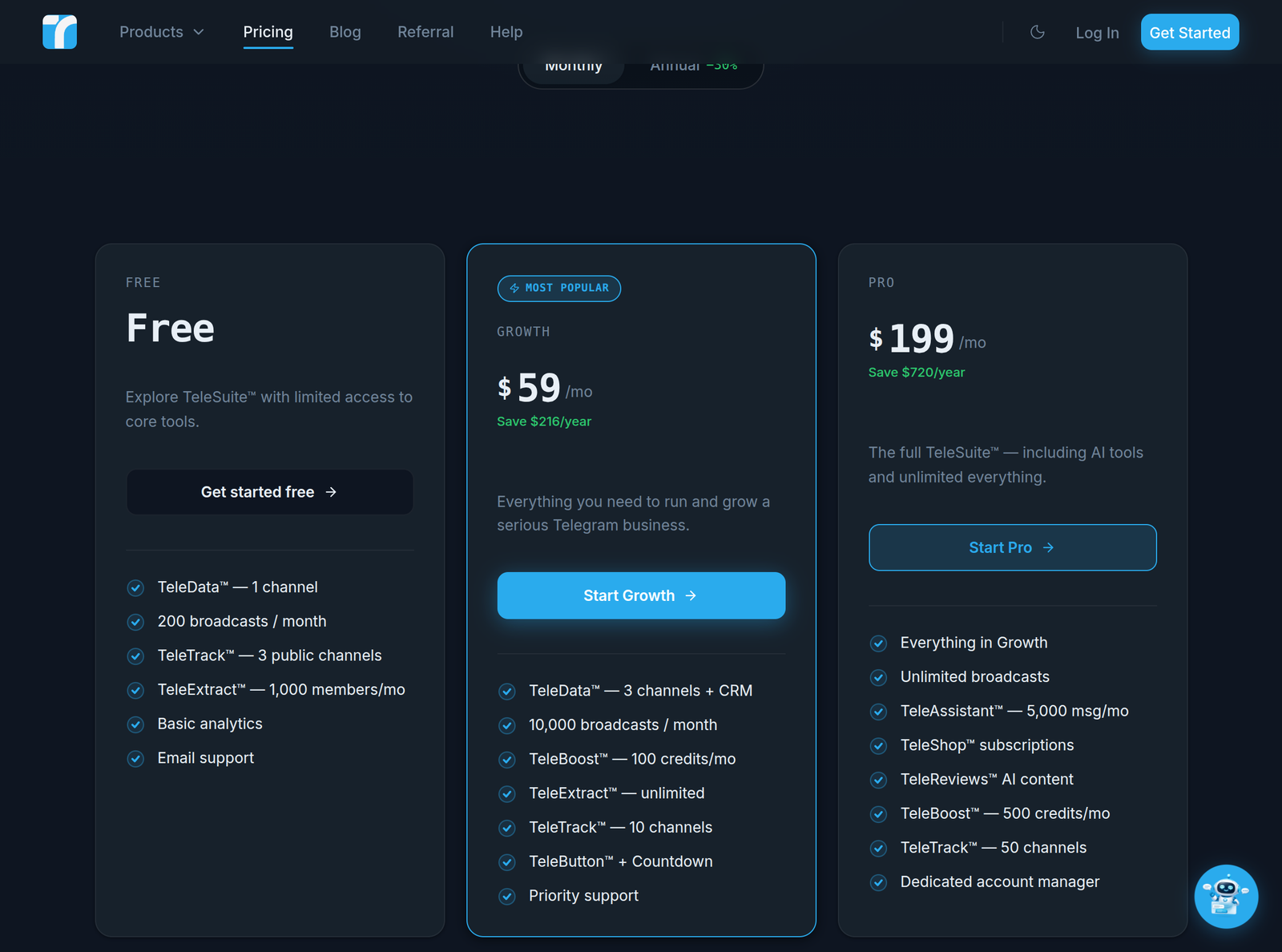This screenshot has width=1282, height=952.
Task: Click the GROWTH plan label
Action: [523, 332]
